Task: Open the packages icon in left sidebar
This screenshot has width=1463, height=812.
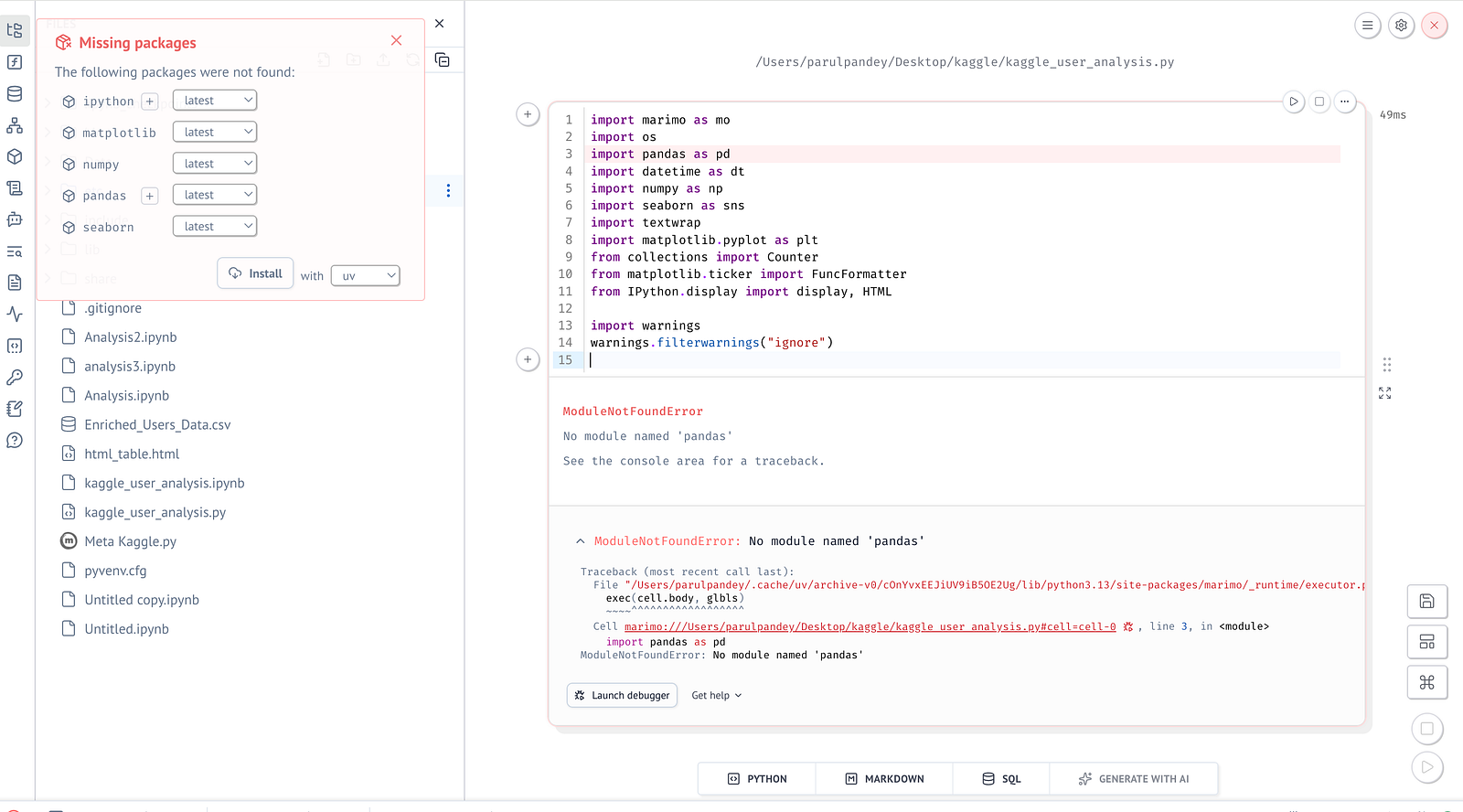Action: 15,156
